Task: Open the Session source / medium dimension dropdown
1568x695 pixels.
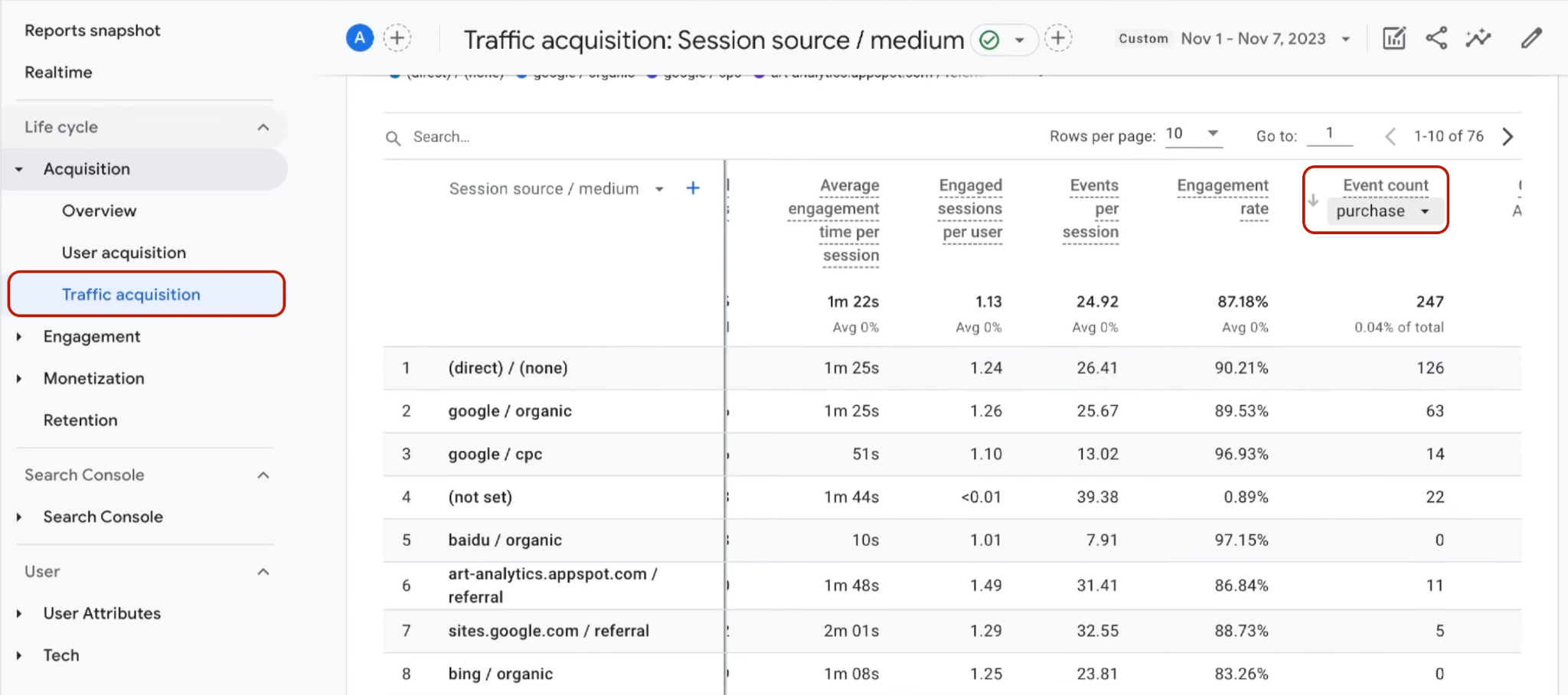Action: (x=659, y=189)
